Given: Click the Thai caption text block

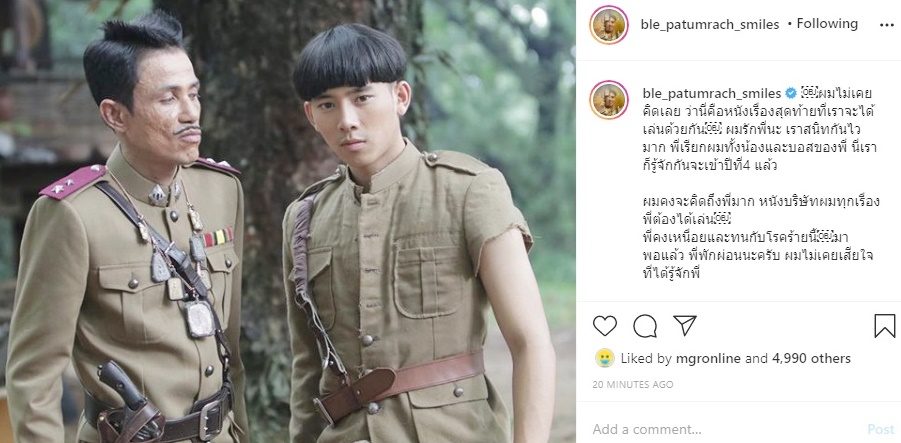Looking at the screenshot, I should pyautogui.click(x=763, y=183).
